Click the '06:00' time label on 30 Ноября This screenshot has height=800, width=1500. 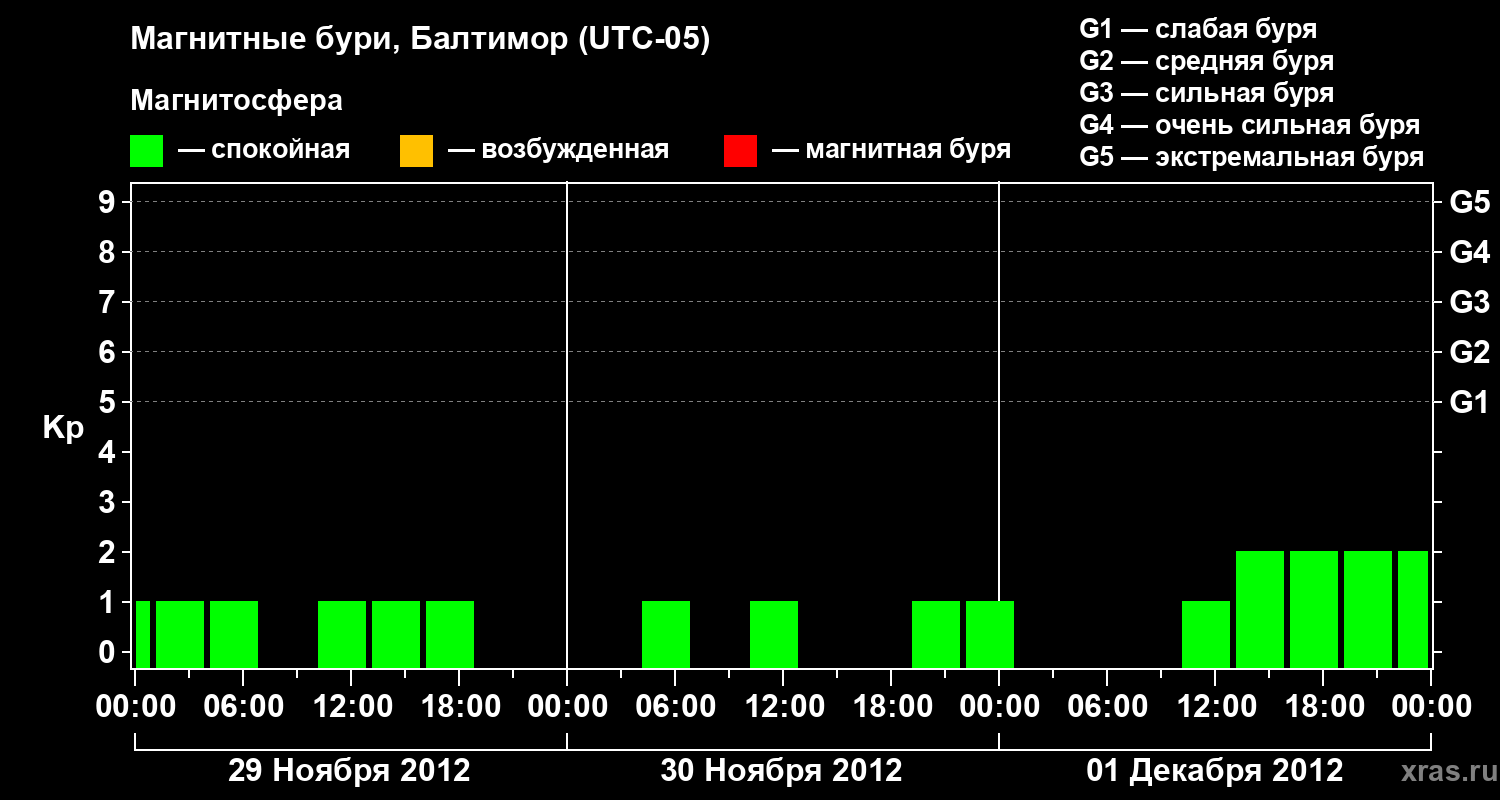coord(674,706)
